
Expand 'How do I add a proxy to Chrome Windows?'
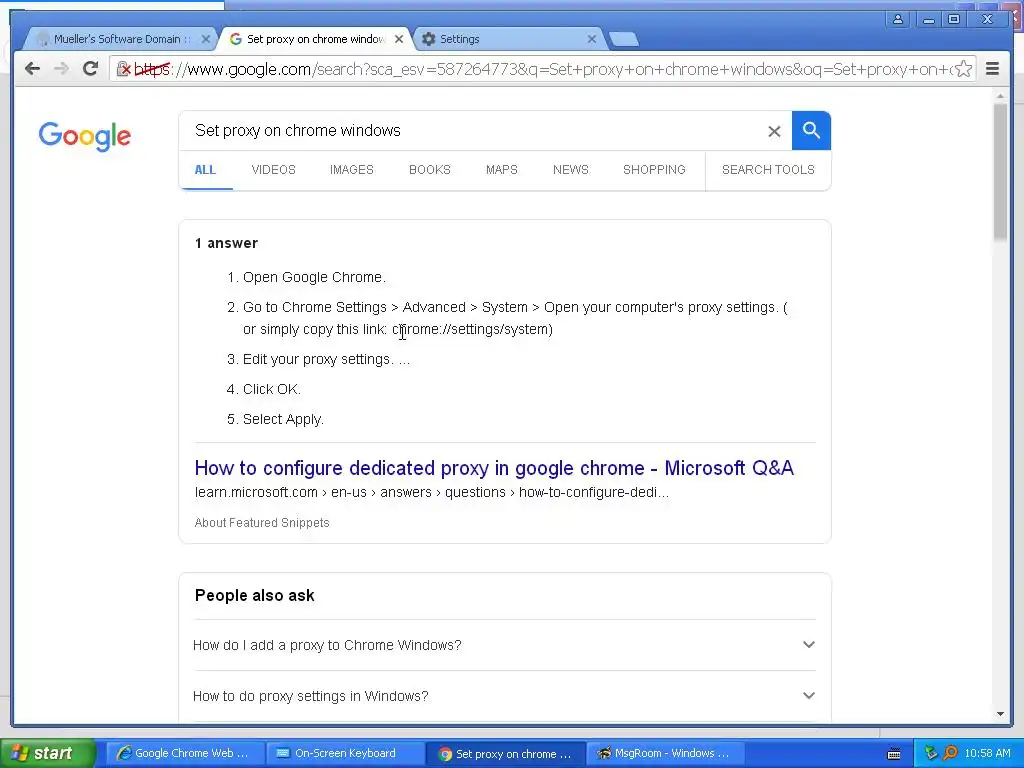504,645
